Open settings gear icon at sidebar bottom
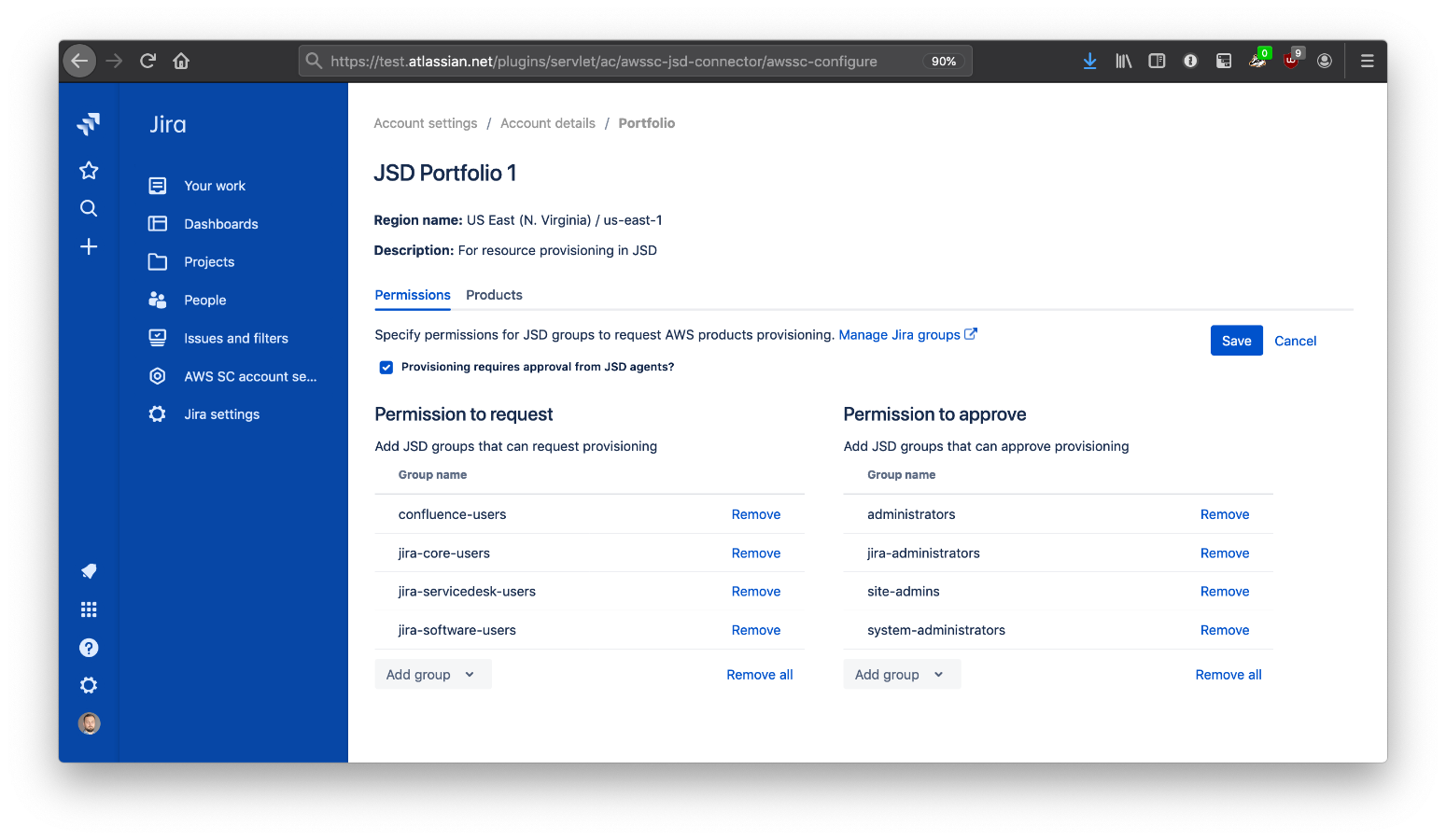The image size is (1446, 840). 89,685
